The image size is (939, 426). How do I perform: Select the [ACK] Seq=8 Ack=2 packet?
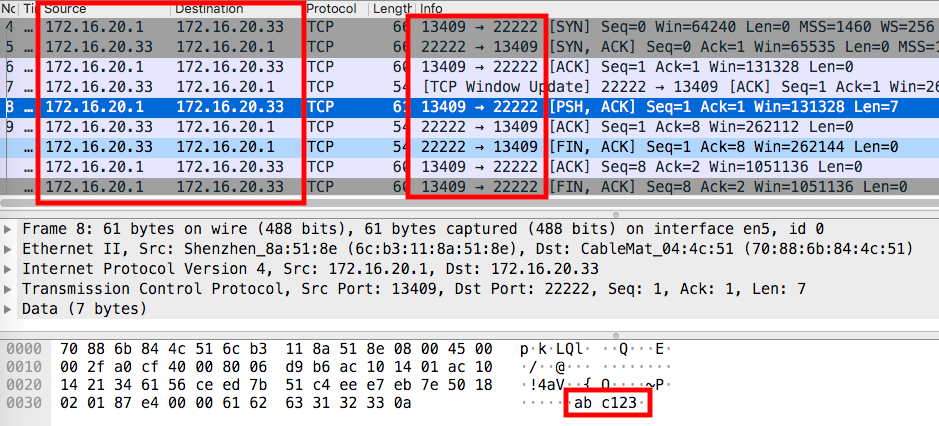[470, 167]
